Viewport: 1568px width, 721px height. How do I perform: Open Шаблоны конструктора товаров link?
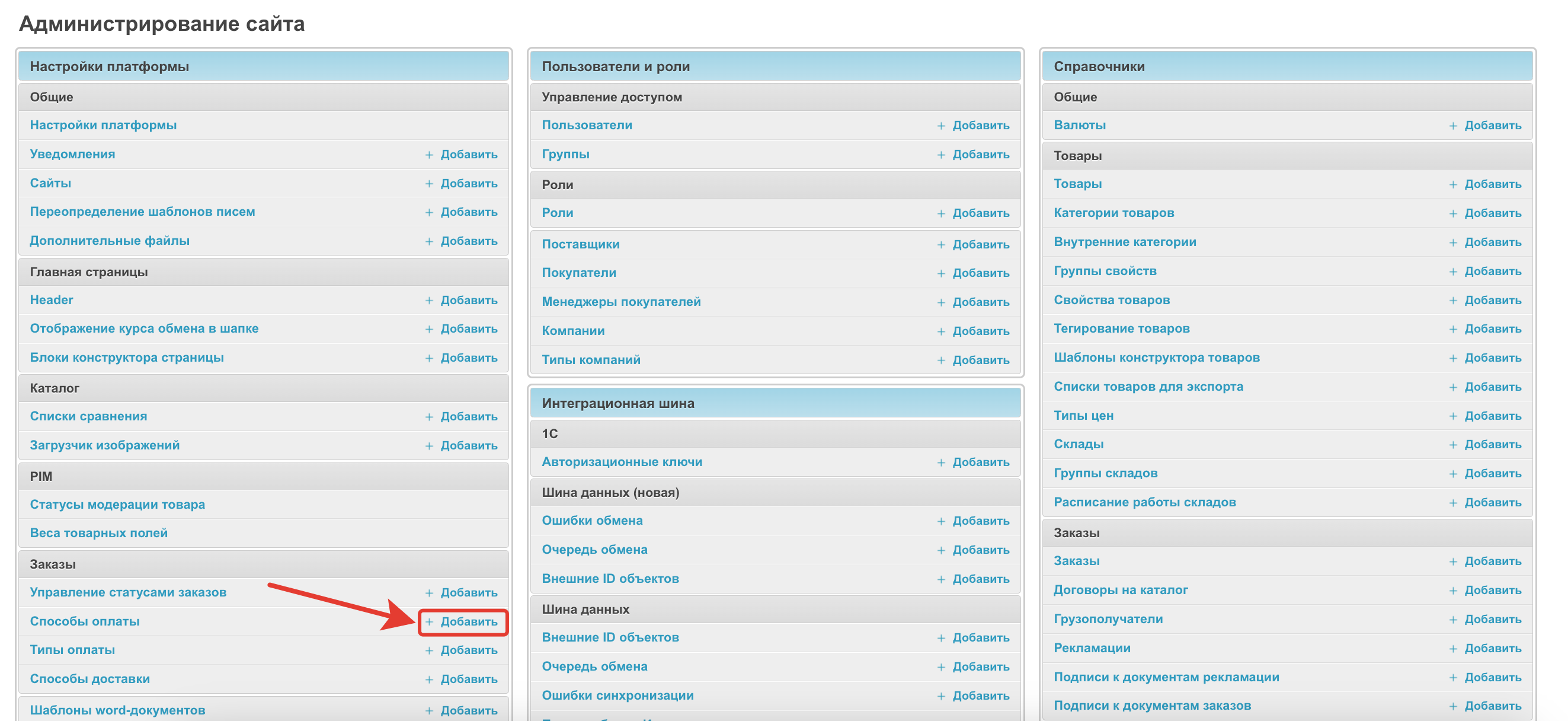coord(1157,358)
